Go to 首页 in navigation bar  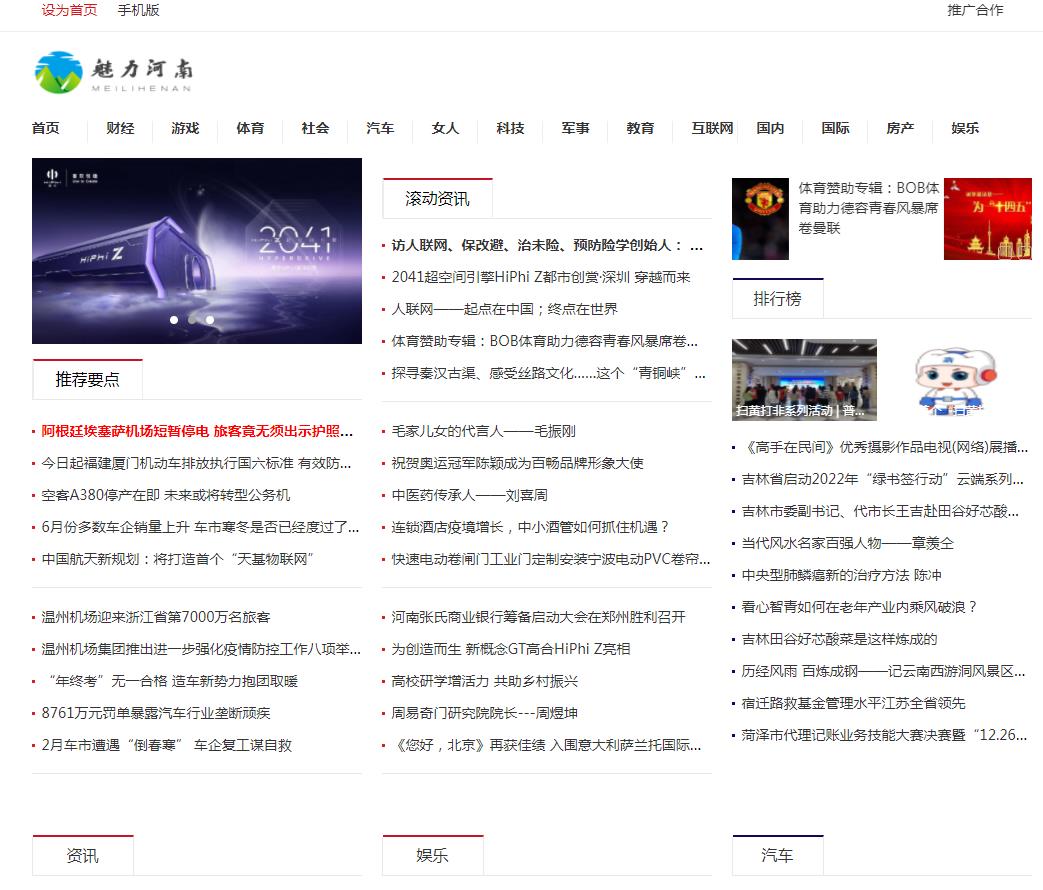click(46, 128)
